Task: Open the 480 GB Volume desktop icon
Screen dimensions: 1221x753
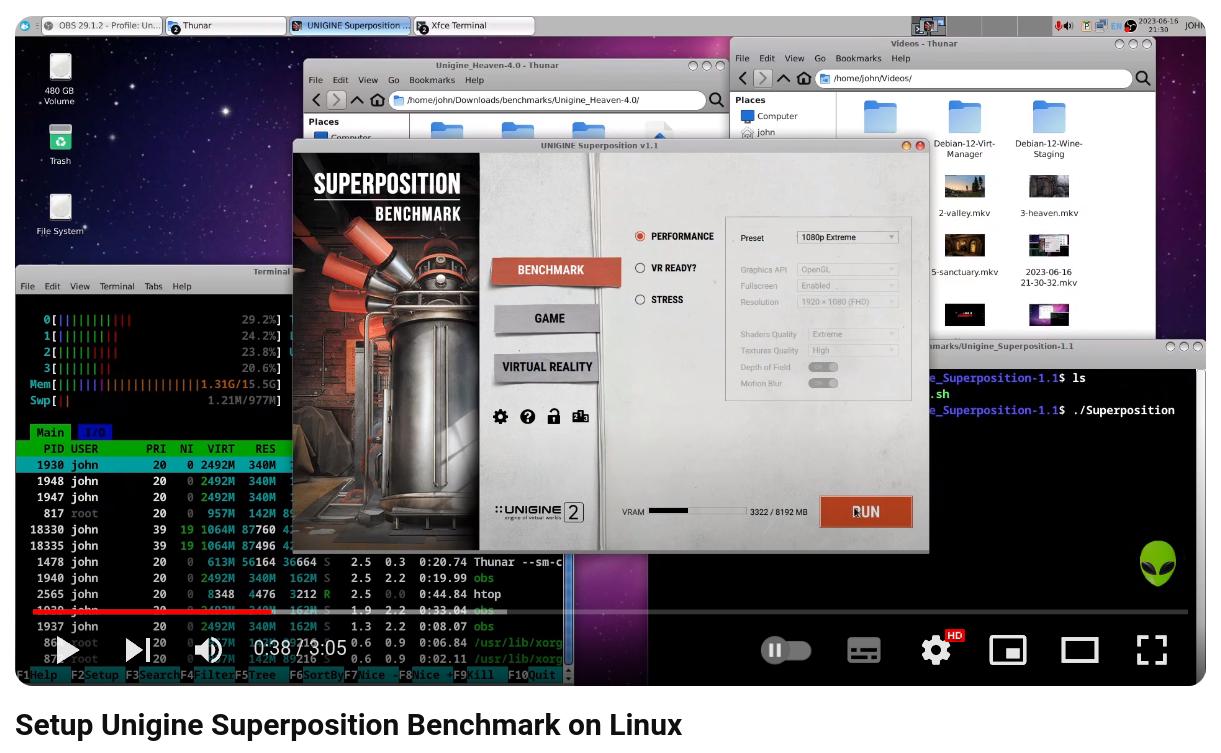Action: coord(60,79)
